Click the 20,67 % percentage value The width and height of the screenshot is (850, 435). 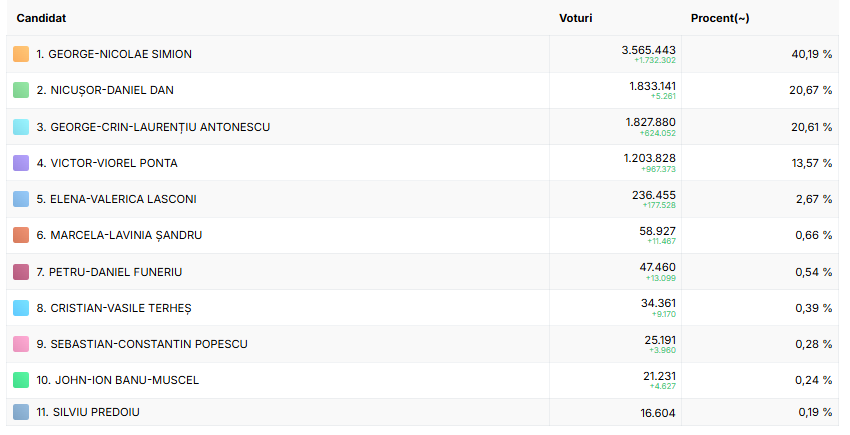point(811,90)
